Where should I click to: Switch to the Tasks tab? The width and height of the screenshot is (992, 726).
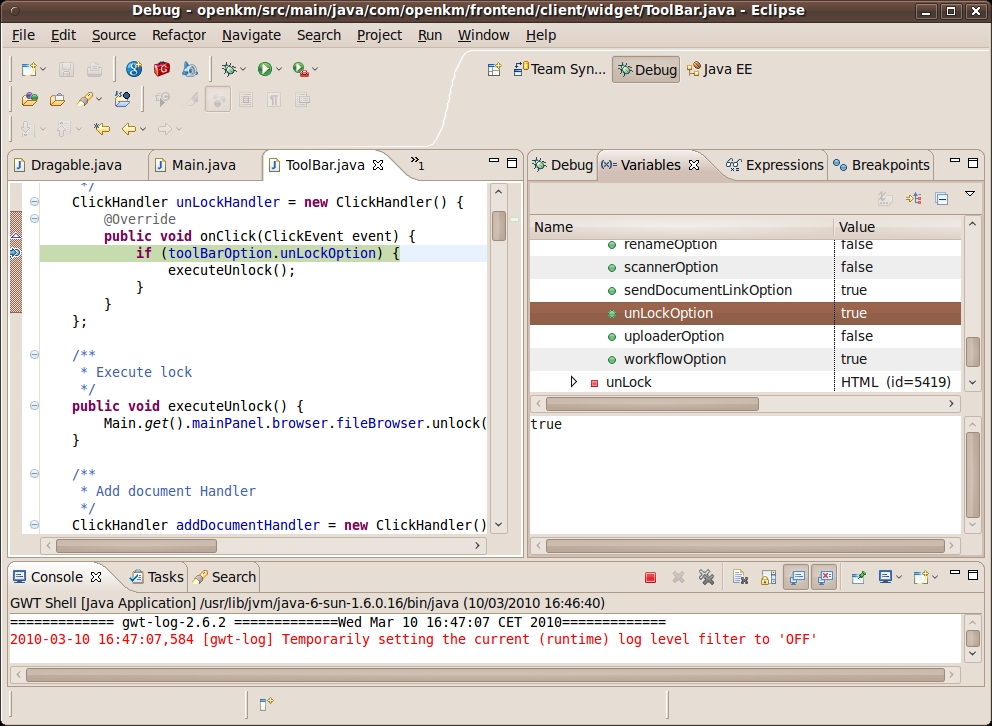pos(156,577)
